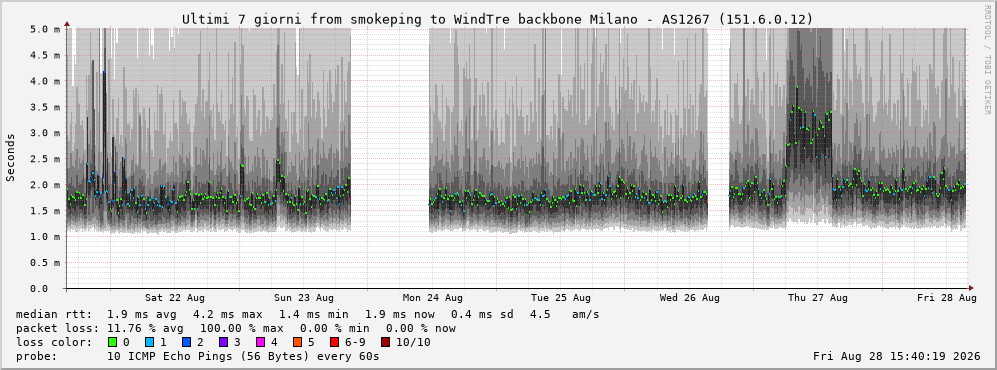Click the 'Tue 25 Aug' x-axis label
Screen dimensions: 997x370
(561, 298)
